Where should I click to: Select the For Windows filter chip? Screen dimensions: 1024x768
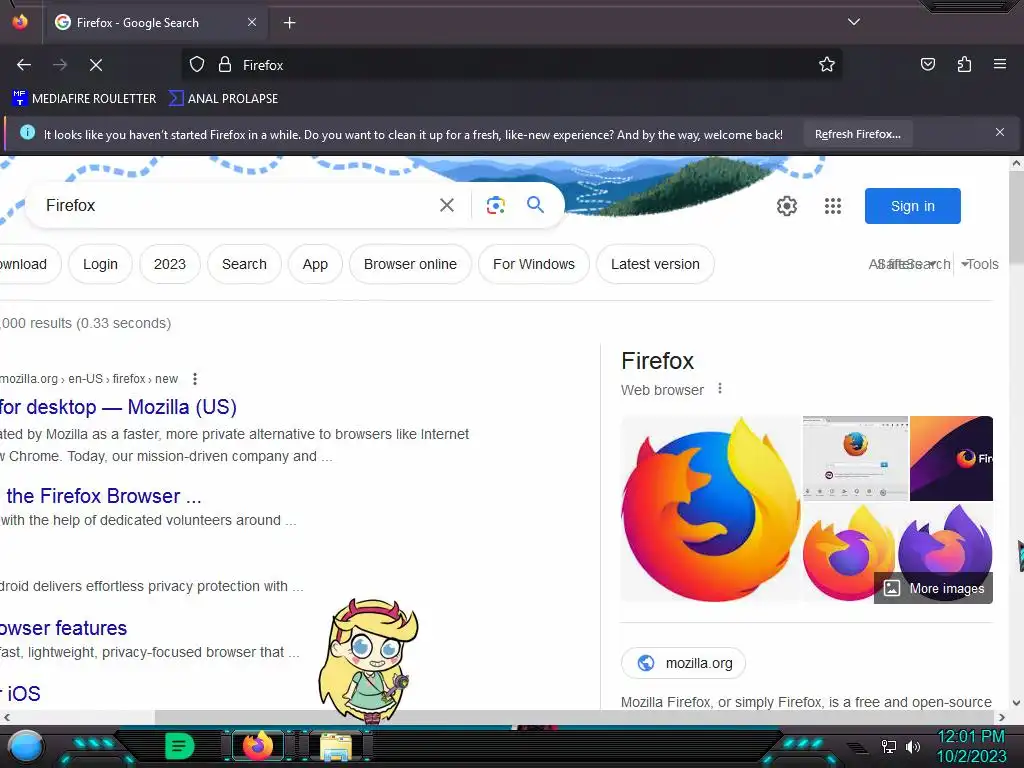coord(534,264)
